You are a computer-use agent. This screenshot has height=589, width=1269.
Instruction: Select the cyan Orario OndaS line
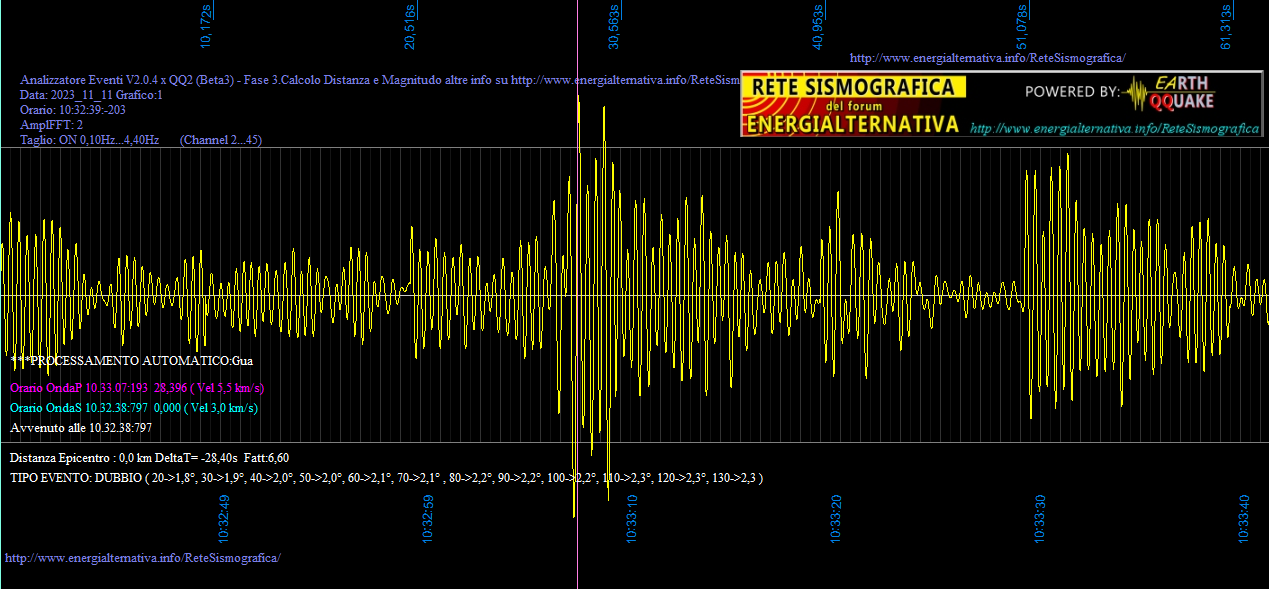tap(134, 407)
